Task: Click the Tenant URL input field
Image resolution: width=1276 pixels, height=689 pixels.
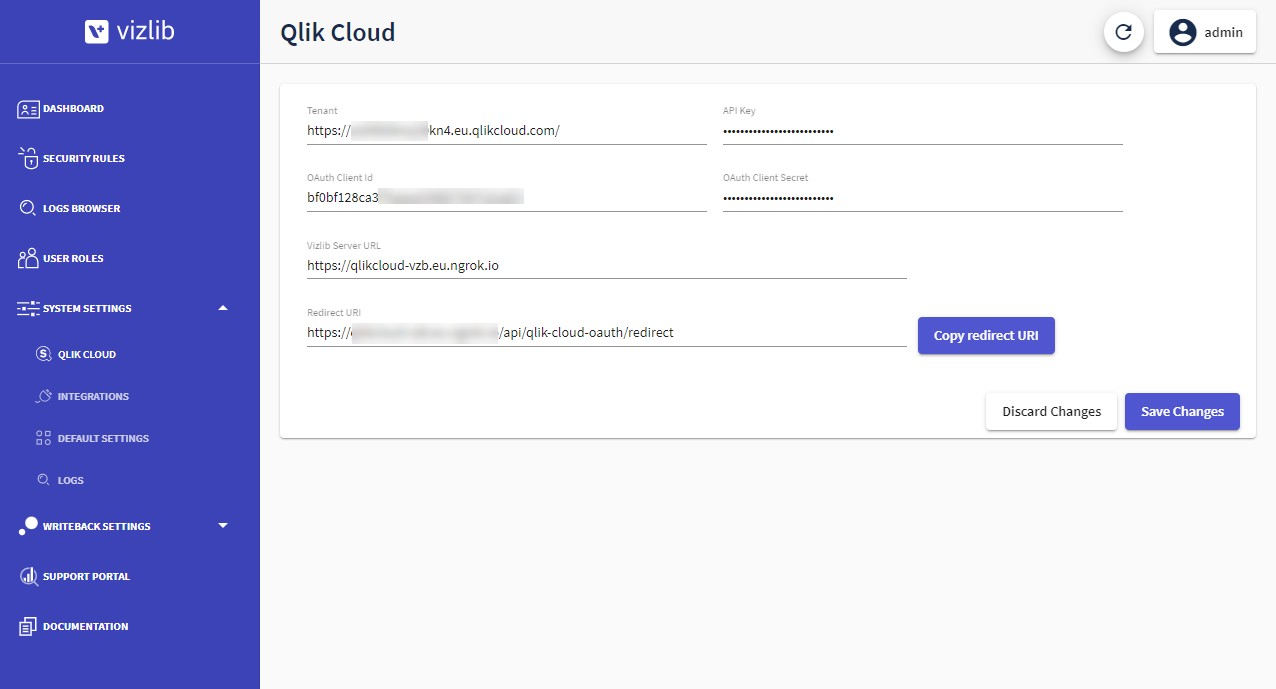Action: point(507,131)
